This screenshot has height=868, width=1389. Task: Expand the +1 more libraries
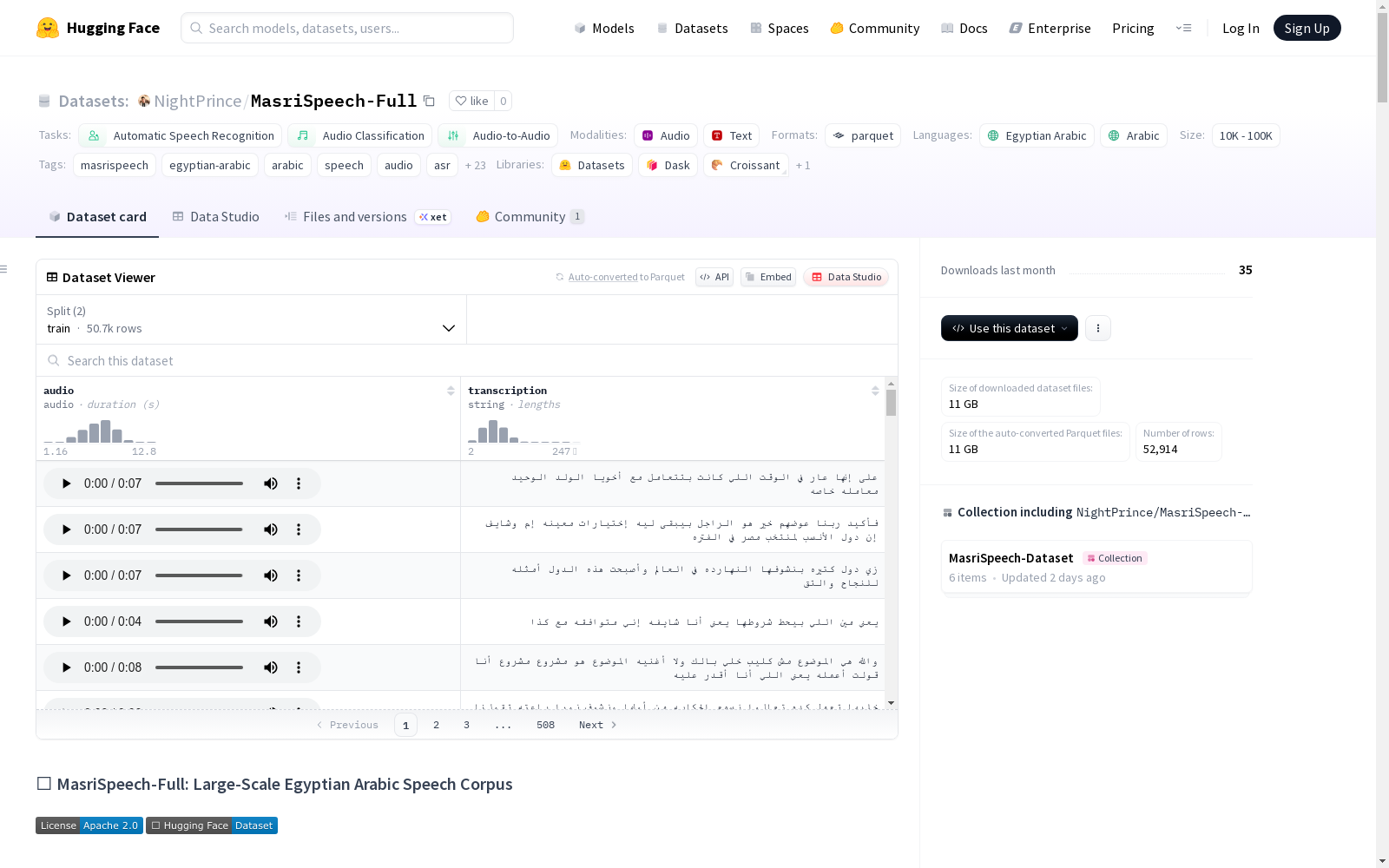(803, 165)
